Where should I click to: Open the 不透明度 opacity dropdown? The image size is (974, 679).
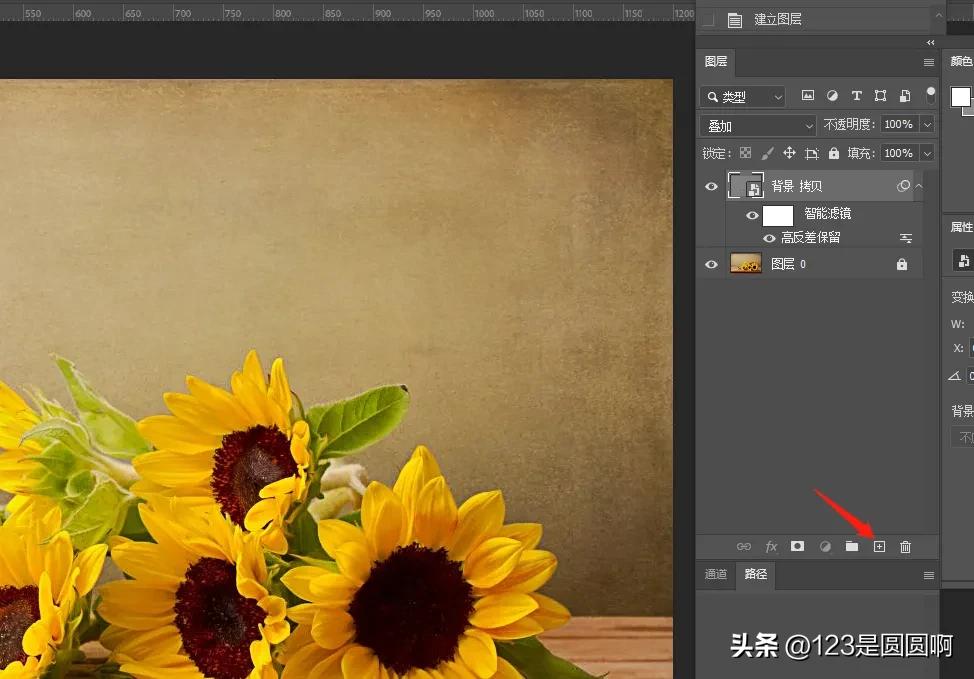pos(928,124)
